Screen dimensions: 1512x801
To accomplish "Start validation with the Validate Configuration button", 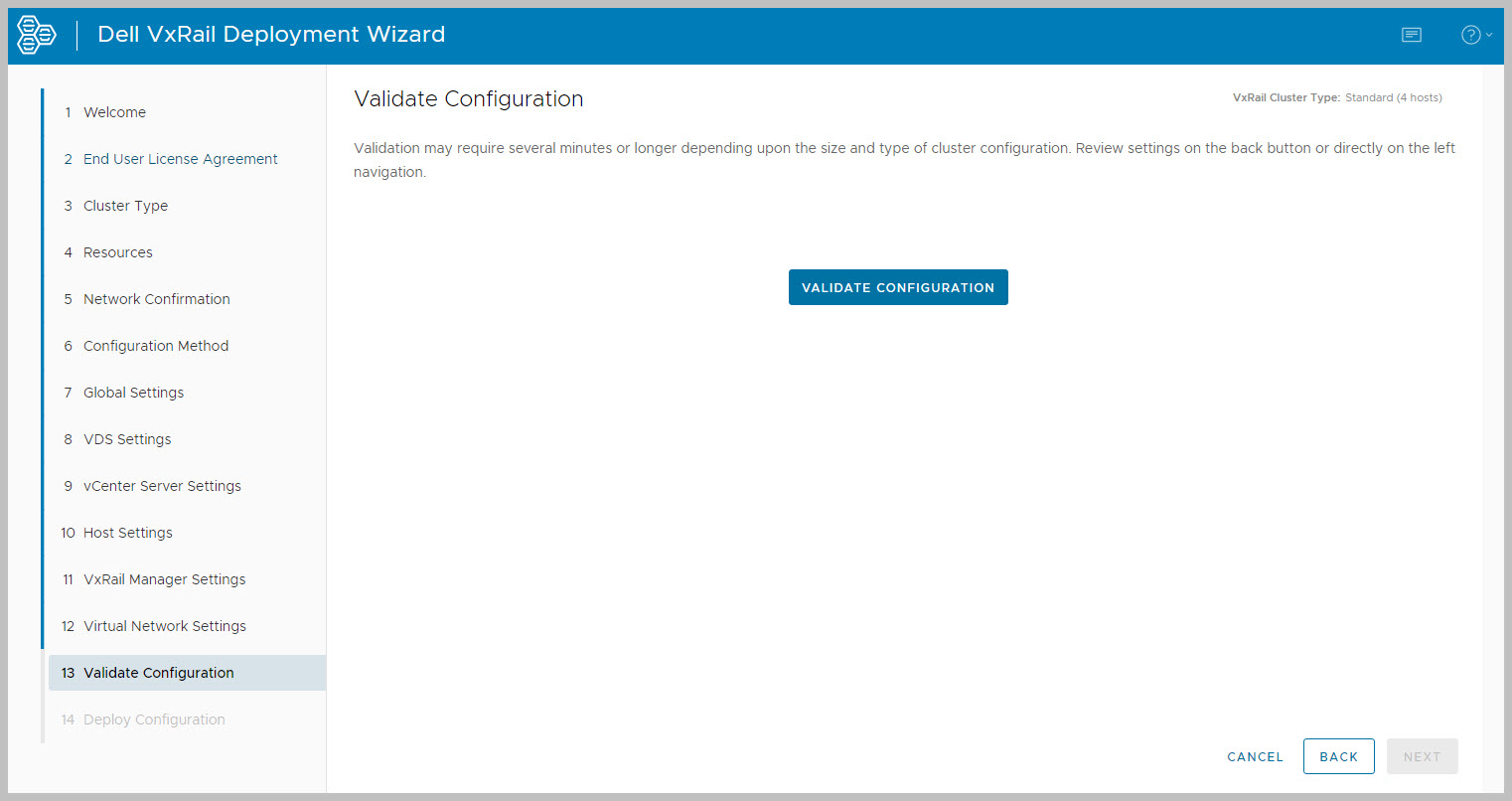I will pyautogui.click(x=898, y=287).
